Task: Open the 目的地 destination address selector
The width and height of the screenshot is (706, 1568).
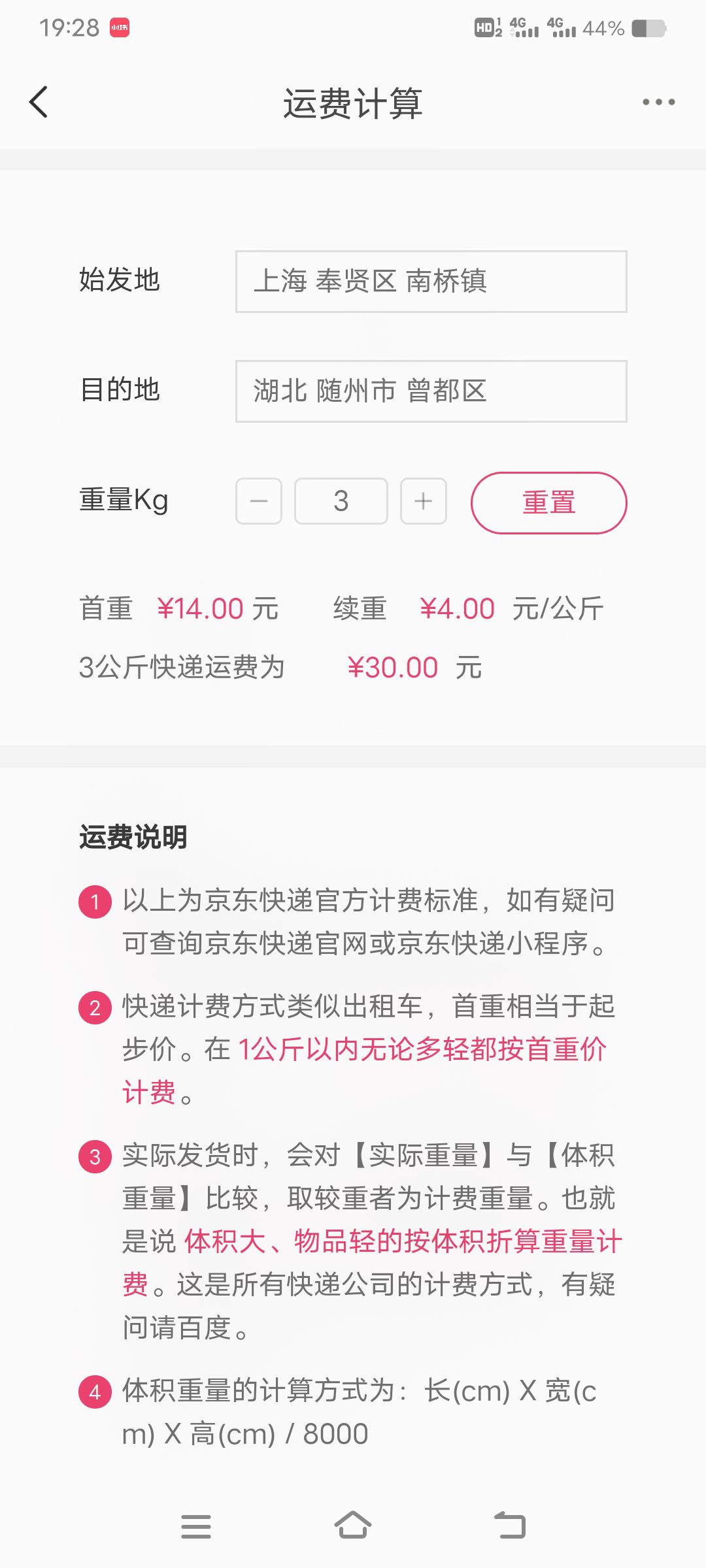Action: [431, 391]
